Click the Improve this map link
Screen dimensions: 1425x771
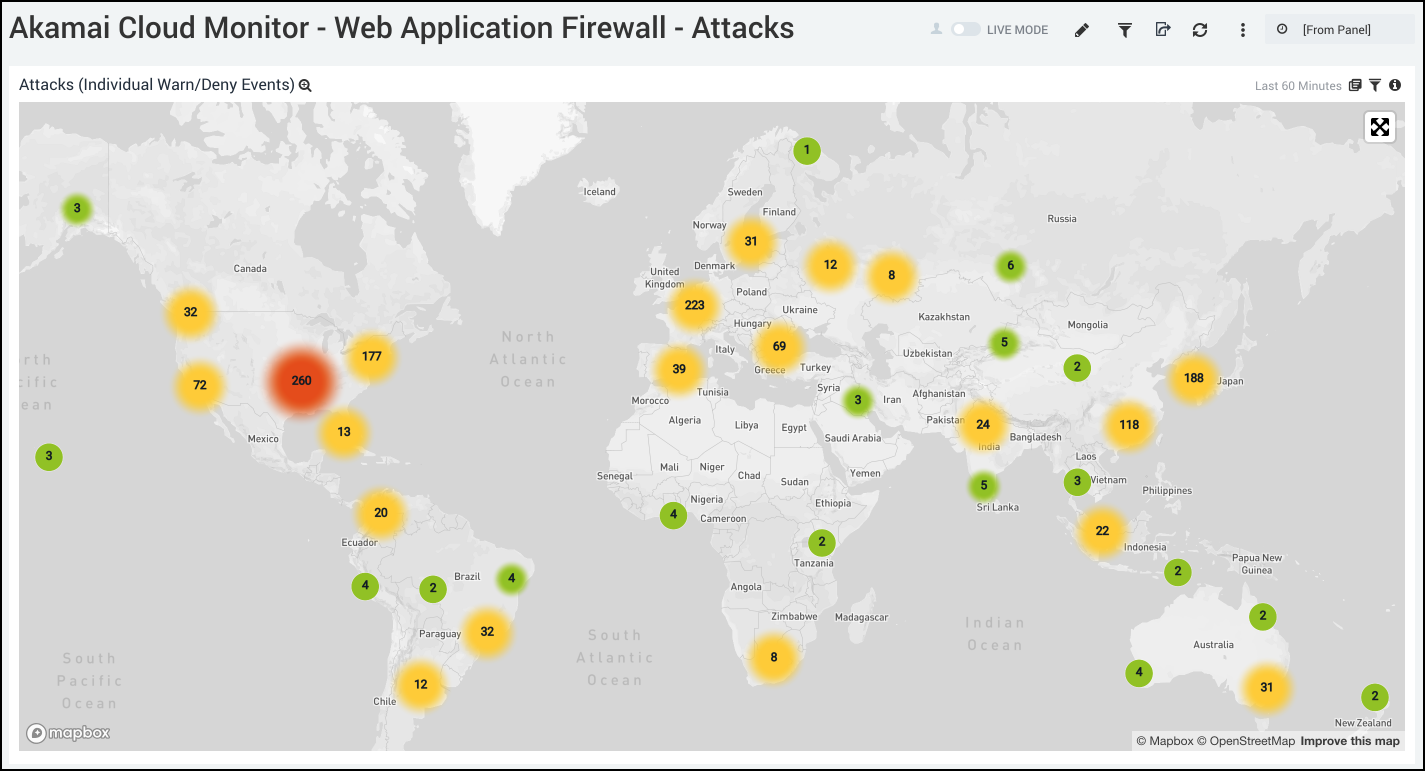pos(1349,741)
